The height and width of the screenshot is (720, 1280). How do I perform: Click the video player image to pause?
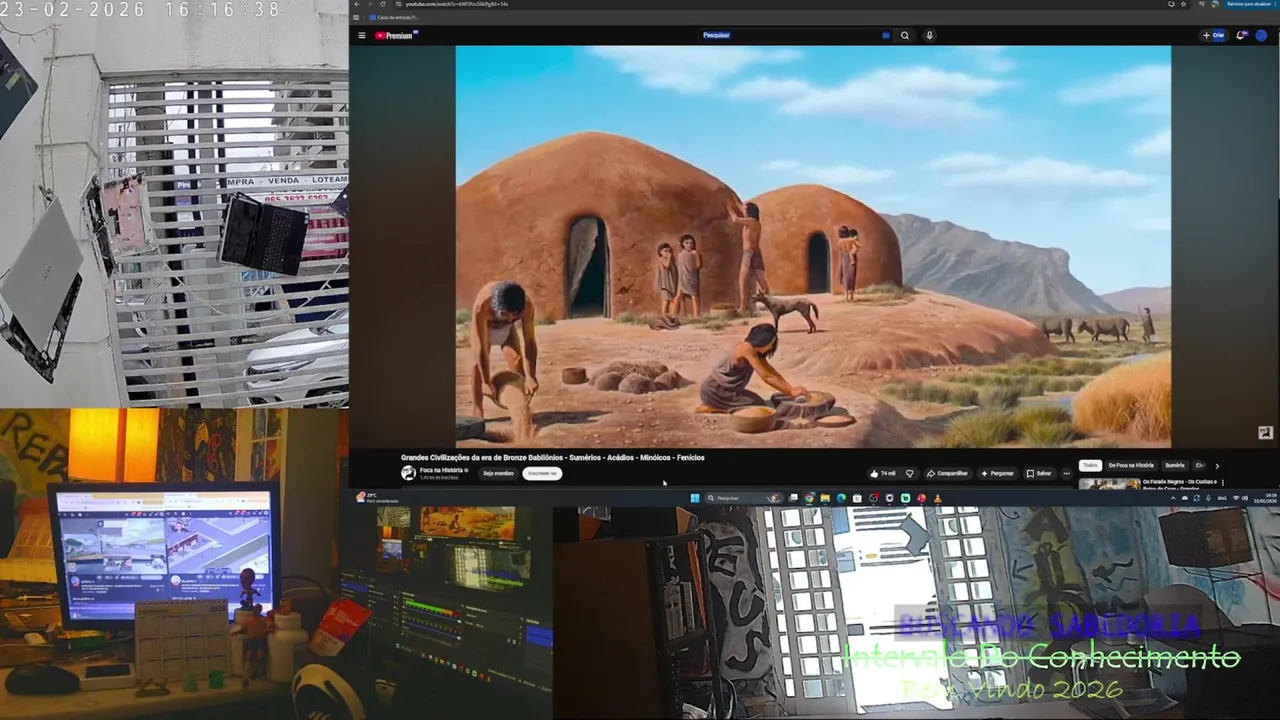[x=813, y=246]
